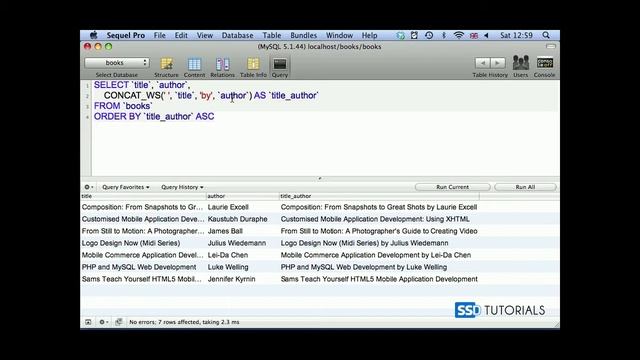Click the editor/results split handle

click(x=320, y=178)
